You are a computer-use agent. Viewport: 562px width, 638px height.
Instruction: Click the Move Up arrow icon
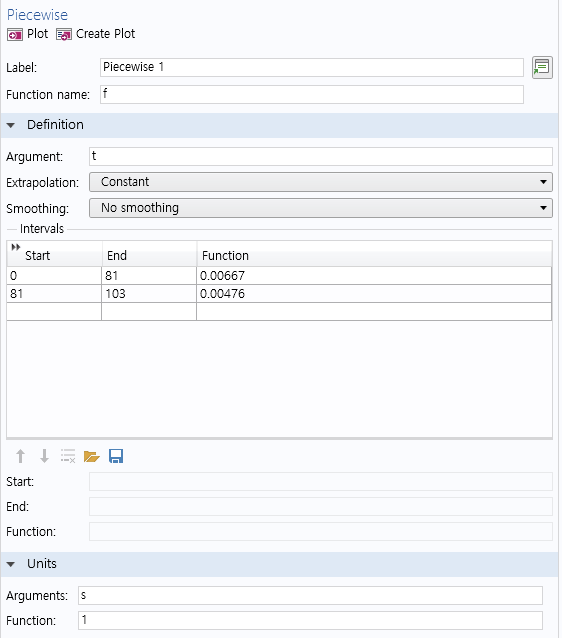[x=20, y=456]
